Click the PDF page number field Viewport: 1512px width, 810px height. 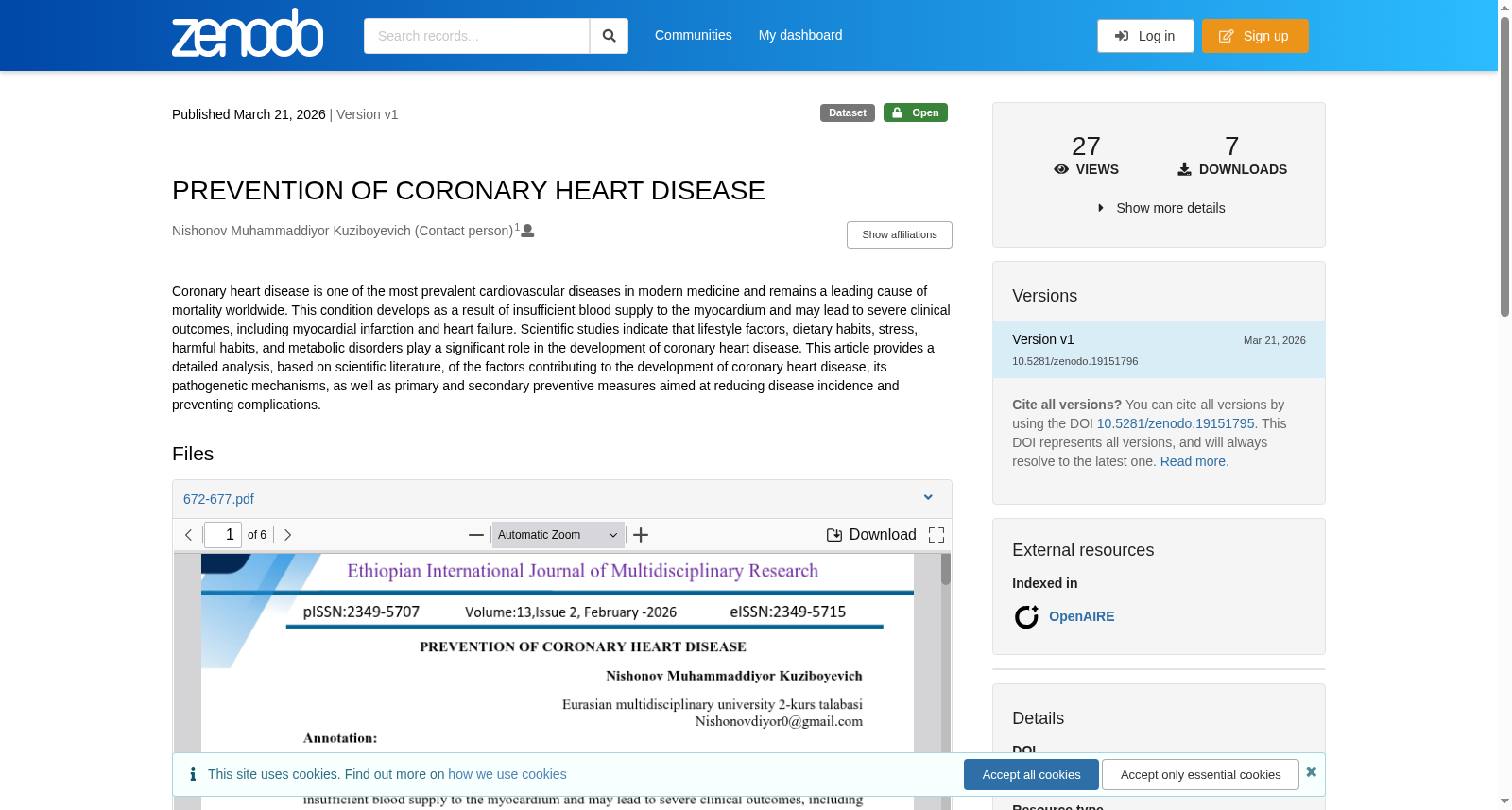point(223,535)
